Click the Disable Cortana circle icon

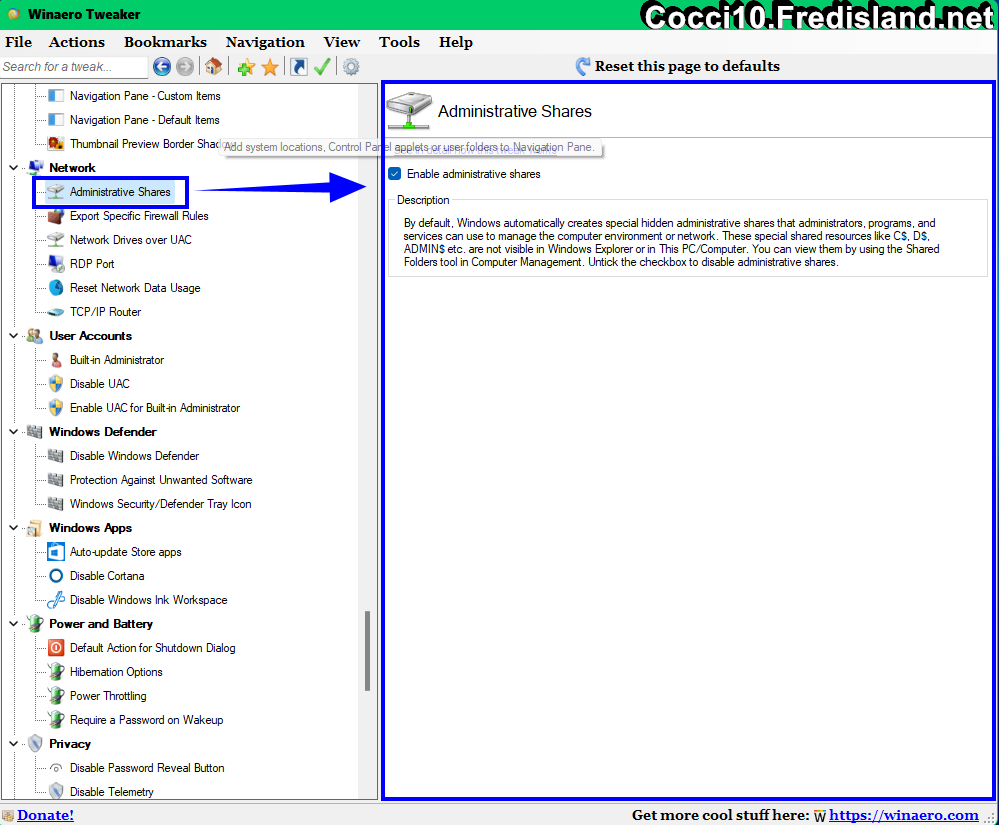pyautogui.click(x=56, y=576)
